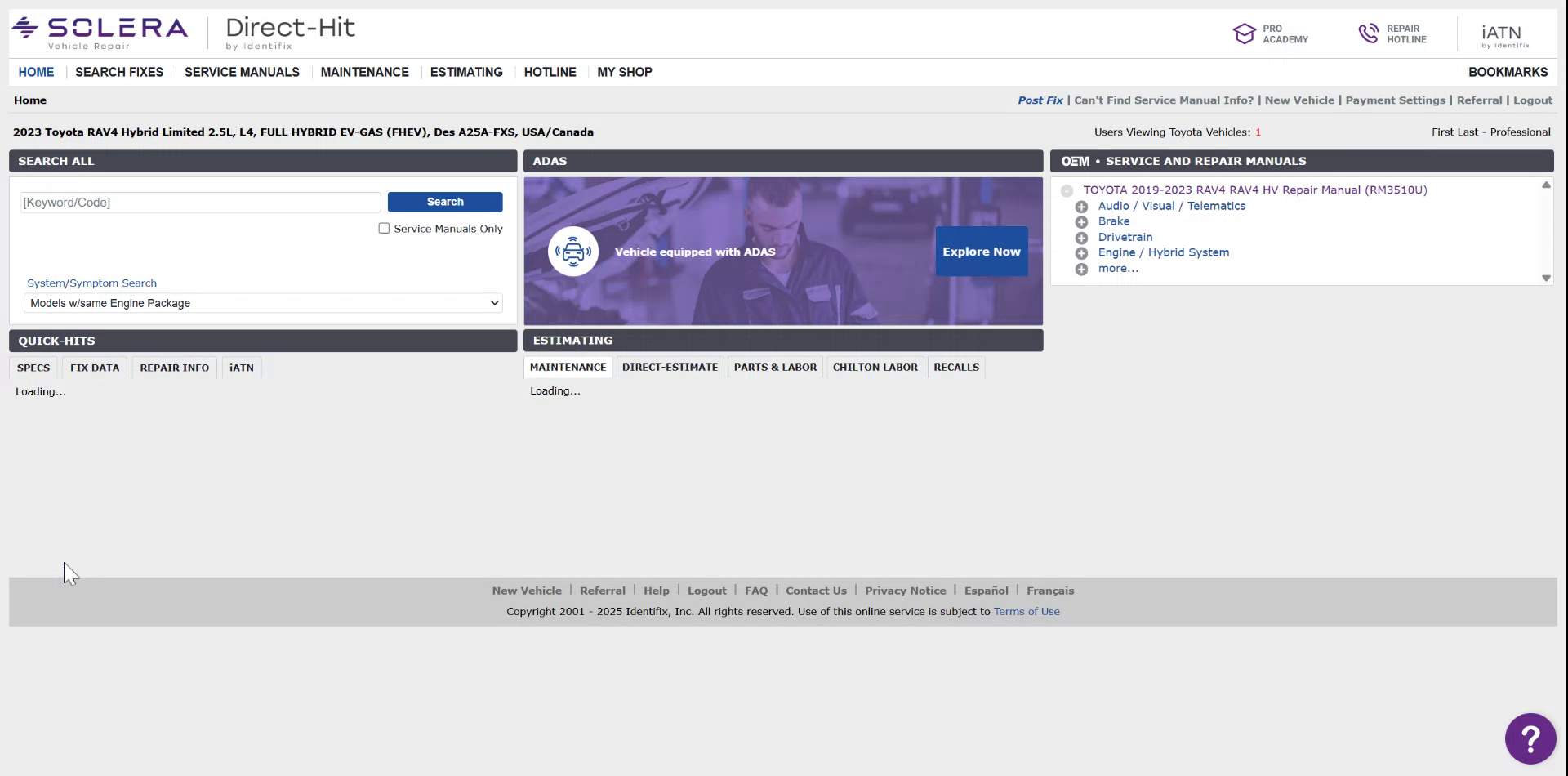
Task: Open the ESTIMATING menu item
Action: 465,72
